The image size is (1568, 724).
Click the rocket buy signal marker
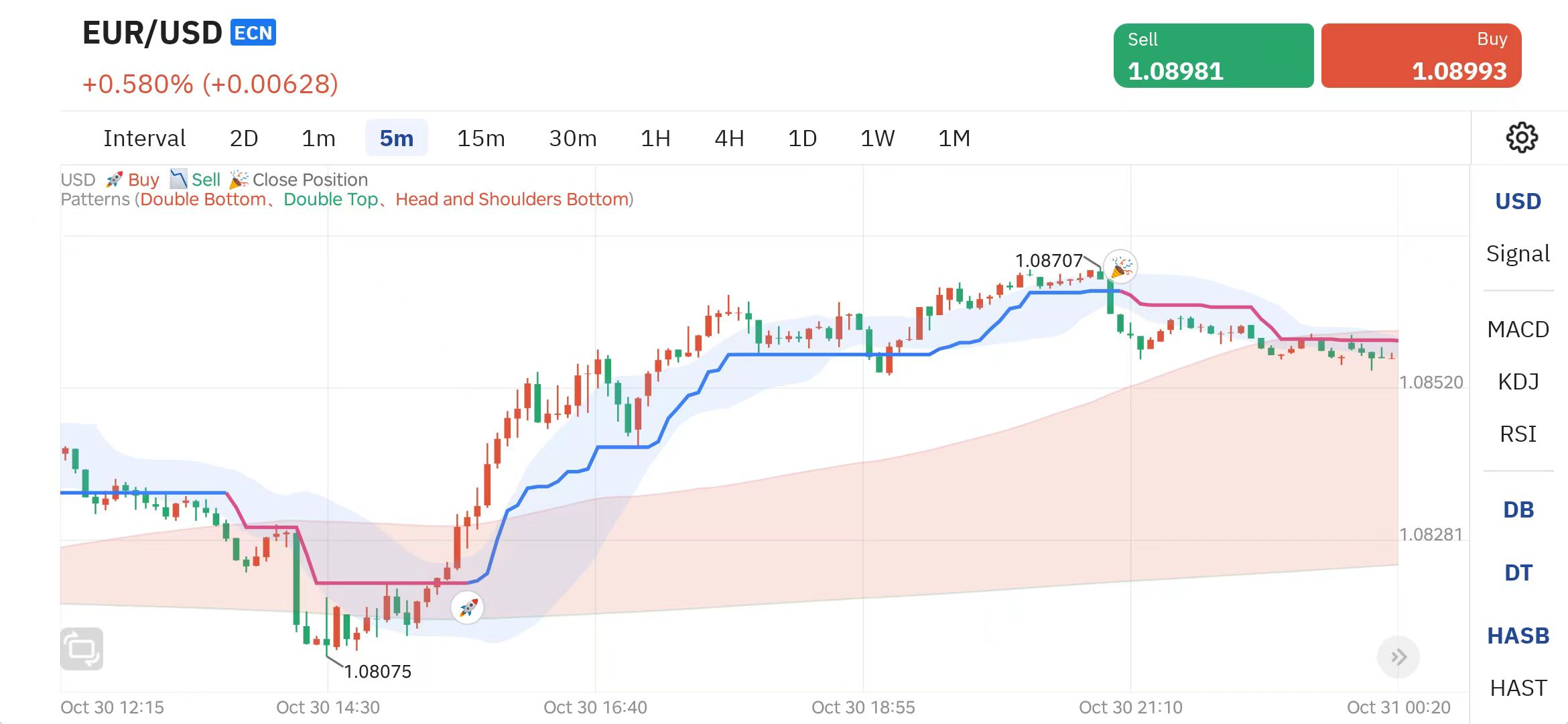coord(467,608)
